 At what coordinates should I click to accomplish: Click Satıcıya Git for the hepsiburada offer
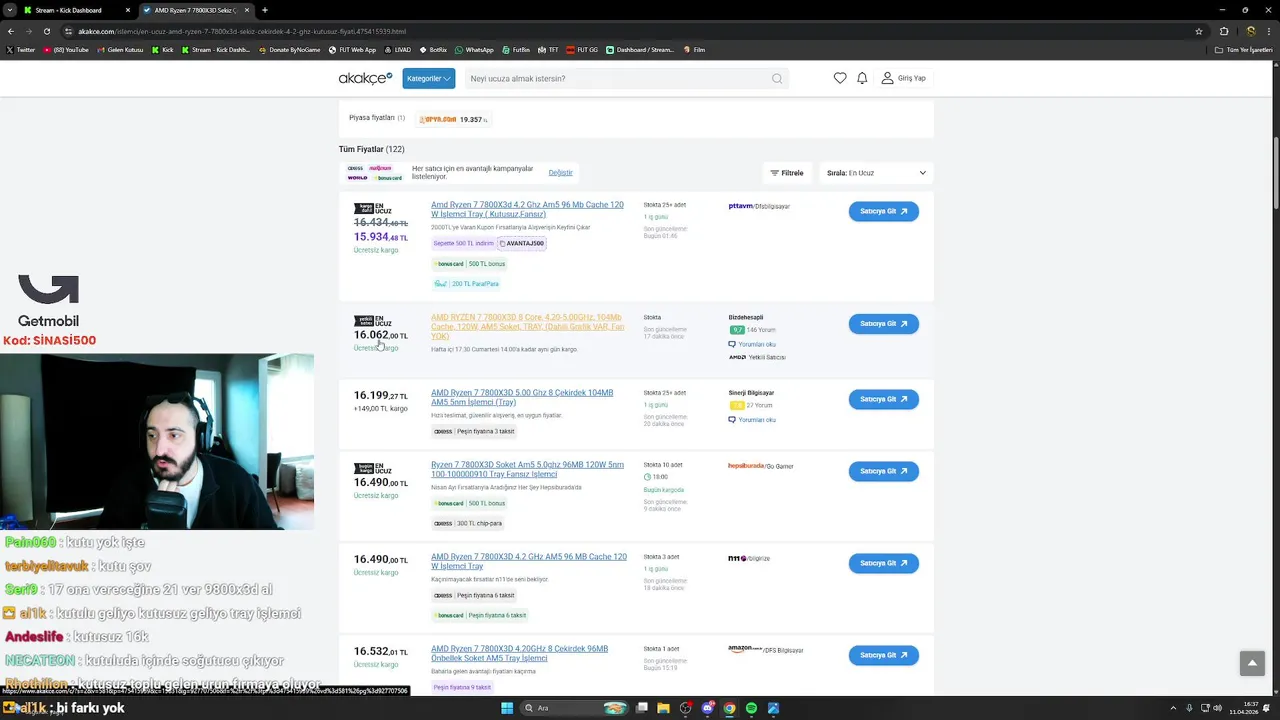[x=884, y=471]
